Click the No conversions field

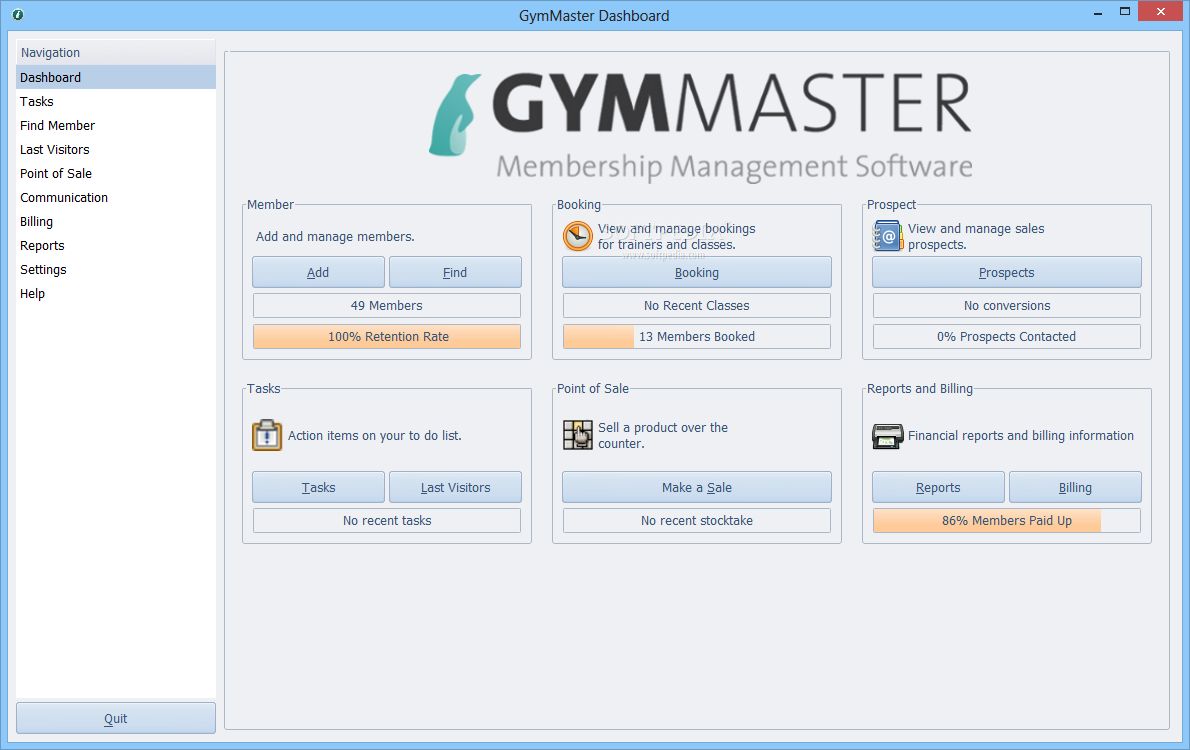coord(1006,305)
